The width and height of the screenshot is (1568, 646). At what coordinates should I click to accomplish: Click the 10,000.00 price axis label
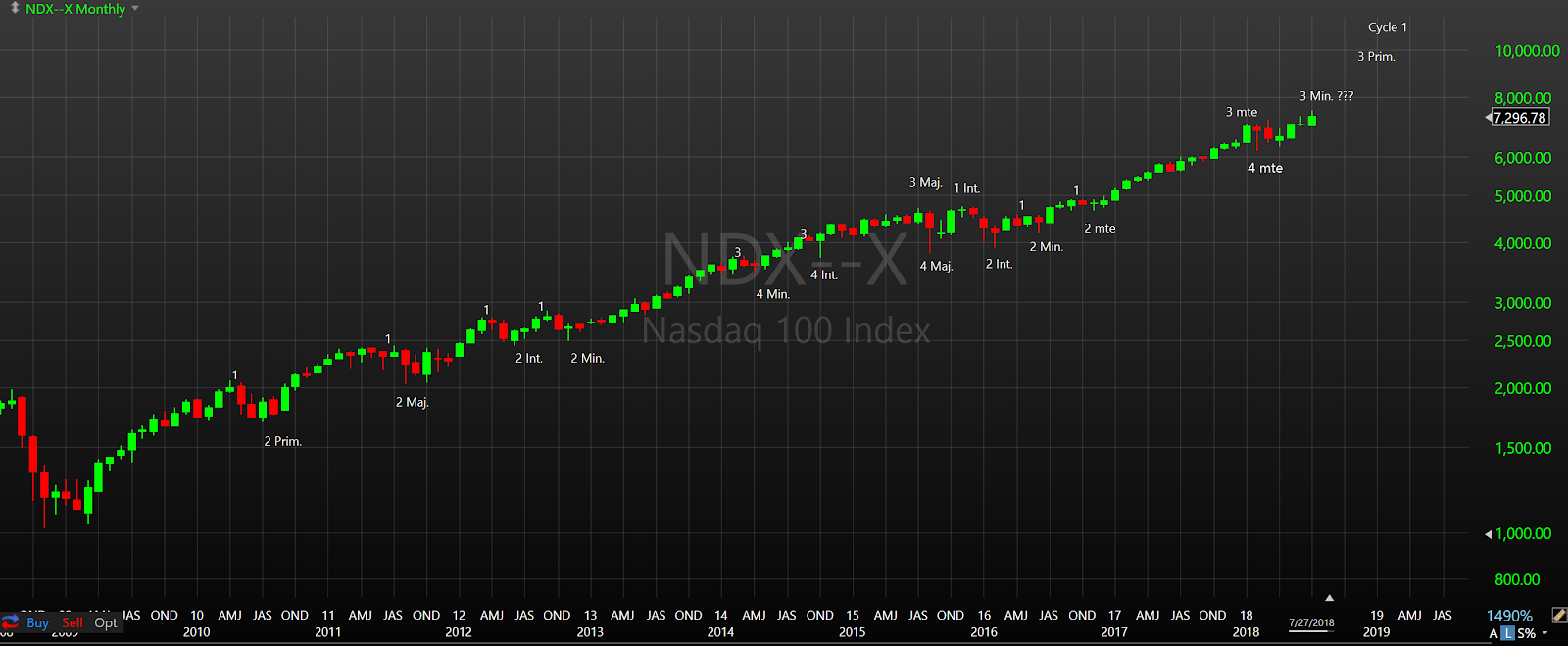pyautogui.click(x=1527, y=51)
